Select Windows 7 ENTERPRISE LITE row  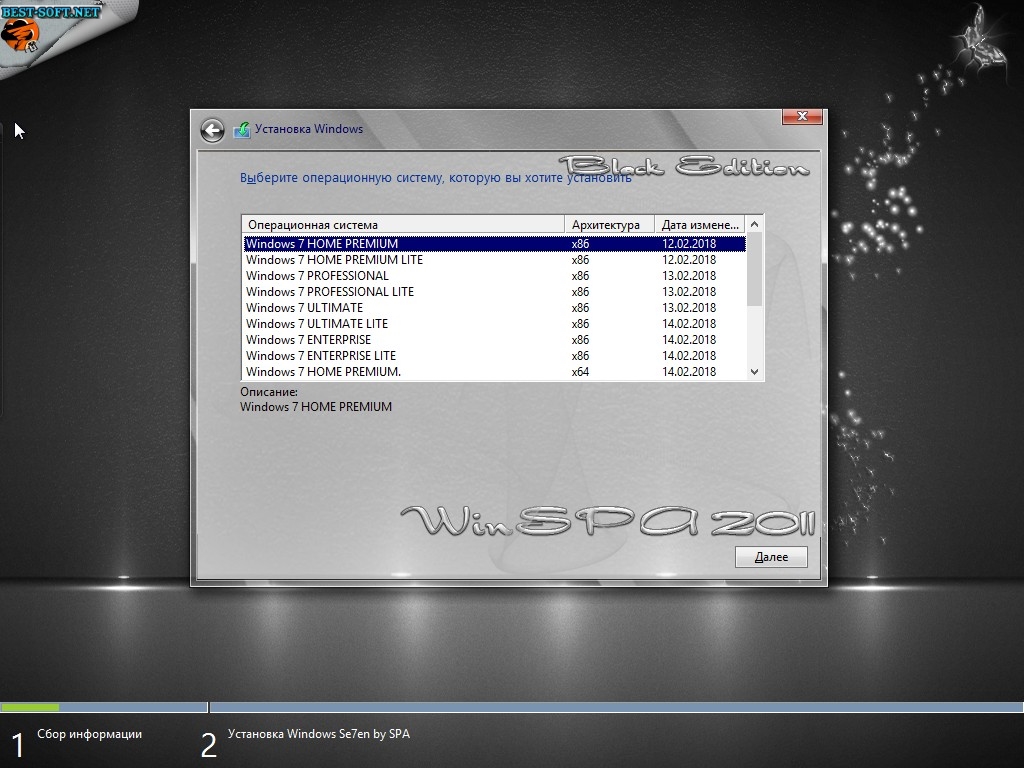tap(494, 355)
